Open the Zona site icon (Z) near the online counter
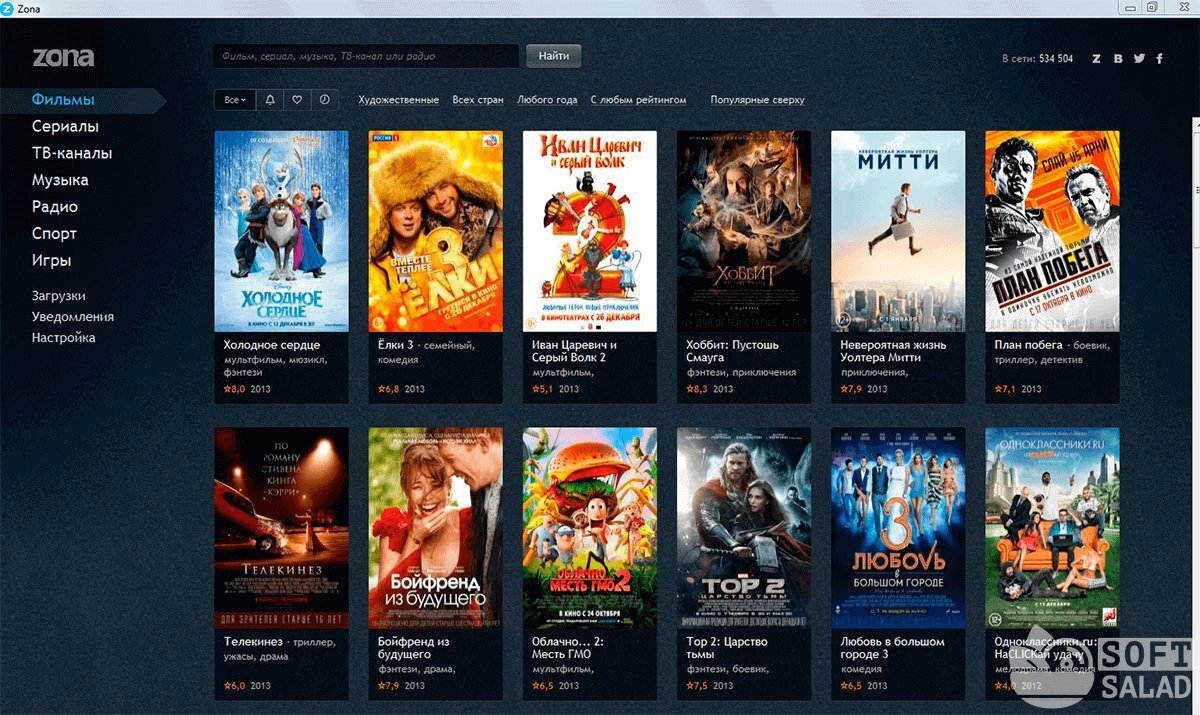Viewport: 1200px width, 715px height. pos(1096,59)
